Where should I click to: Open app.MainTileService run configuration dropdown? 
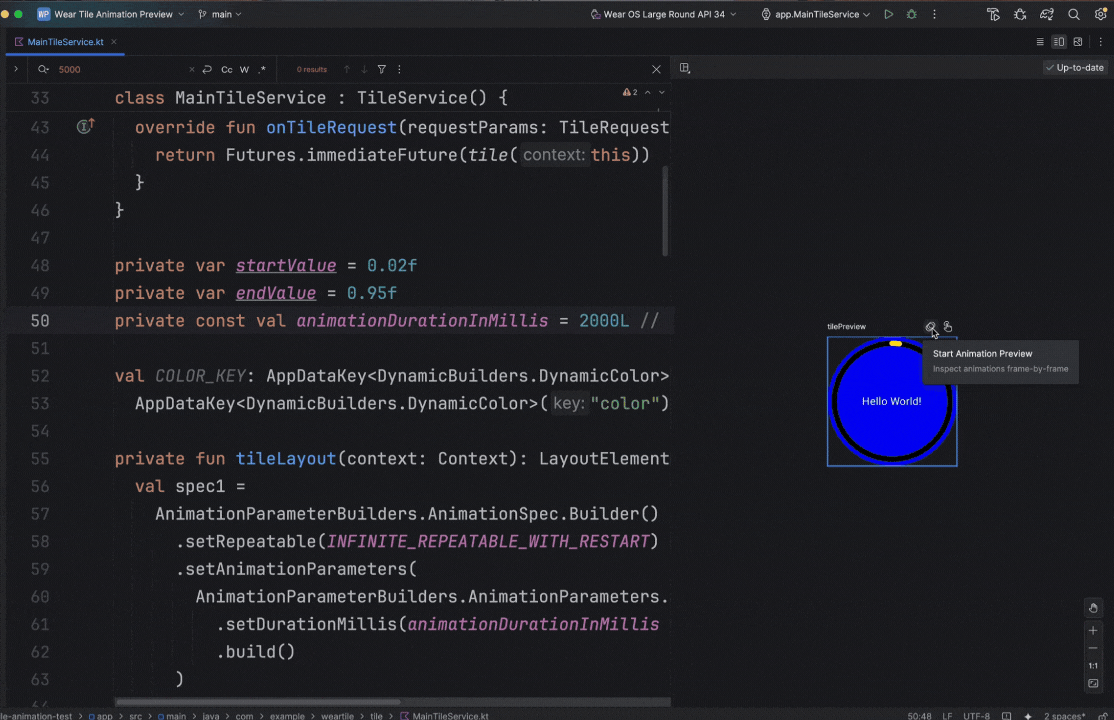point(816,14)
